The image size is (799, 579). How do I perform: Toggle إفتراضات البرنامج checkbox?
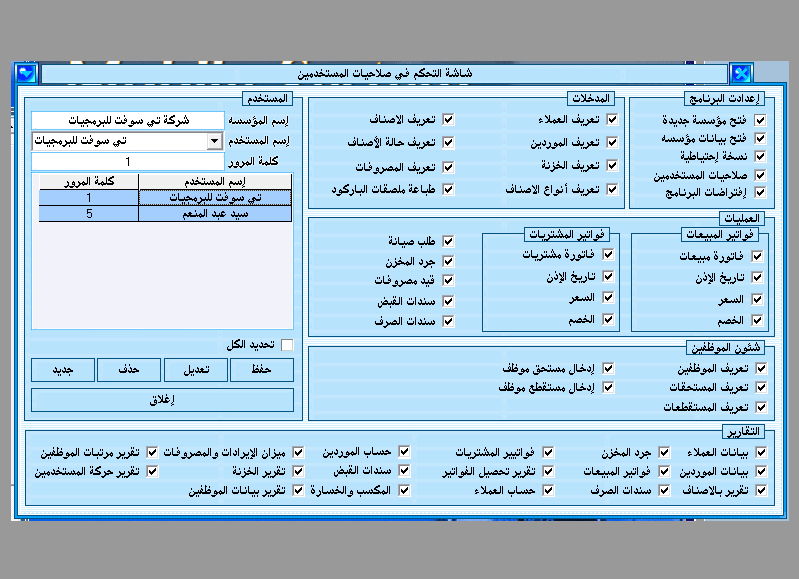click(760, 192)
